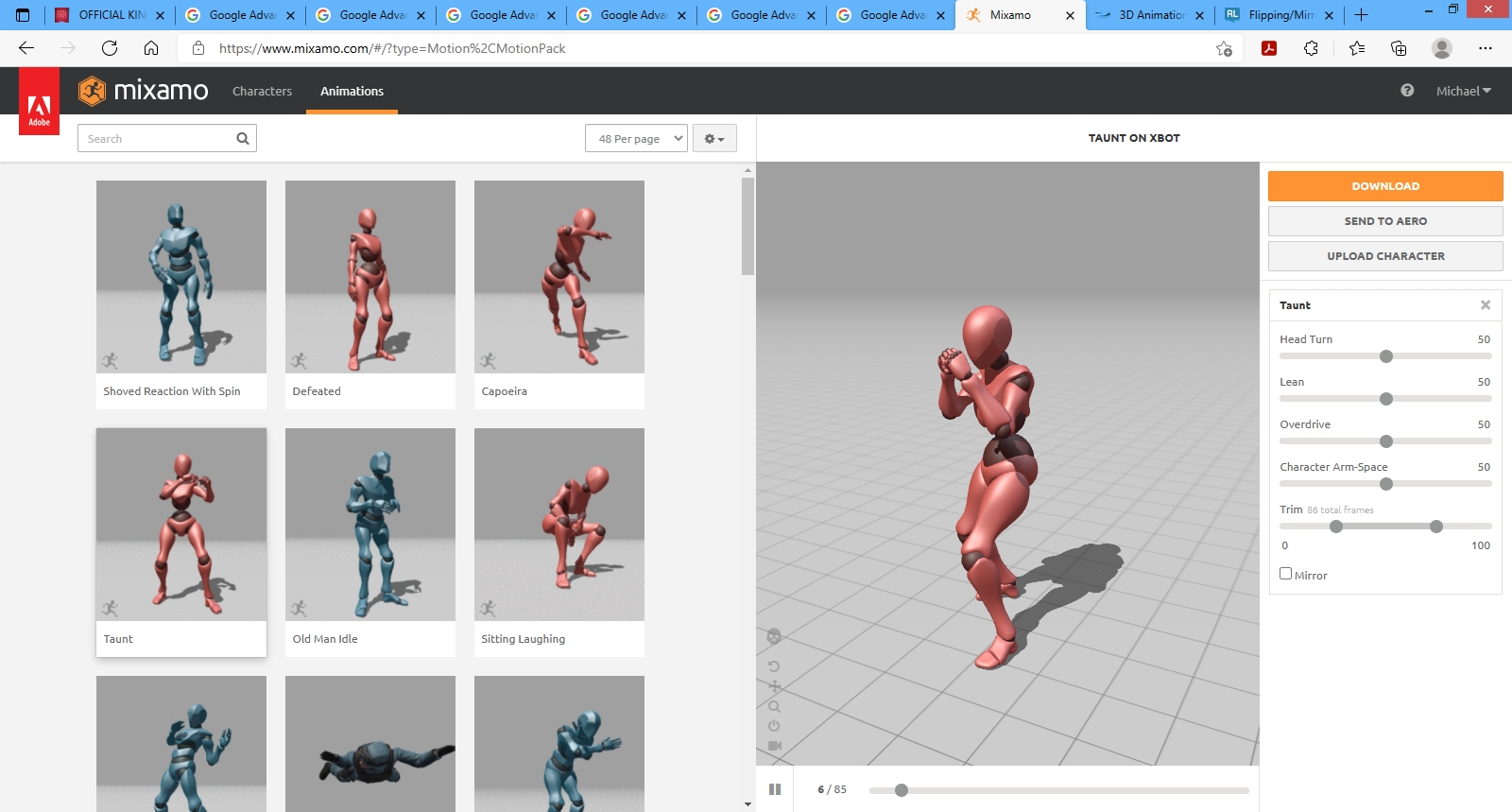Click the browser profile avatar
1512x812 pixels.
coord(1442,48)
